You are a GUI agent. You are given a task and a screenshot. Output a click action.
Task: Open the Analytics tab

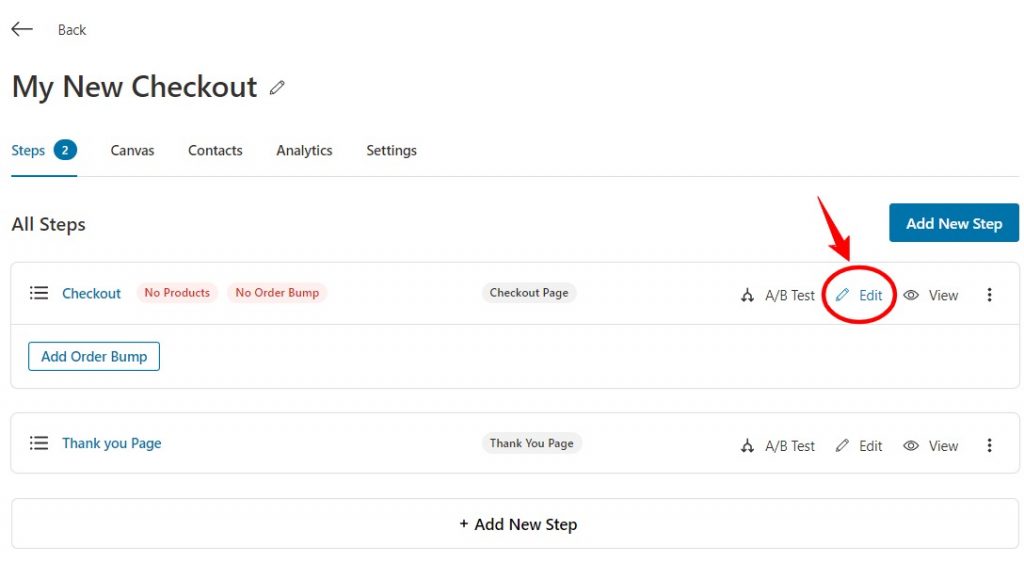(x=304, y=150)
